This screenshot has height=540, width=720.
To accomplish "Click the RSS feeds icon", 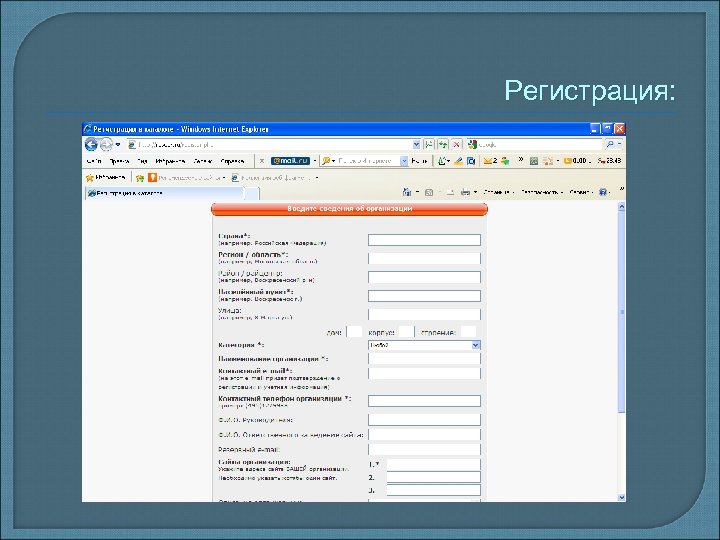I will click(x=429, y=192).
